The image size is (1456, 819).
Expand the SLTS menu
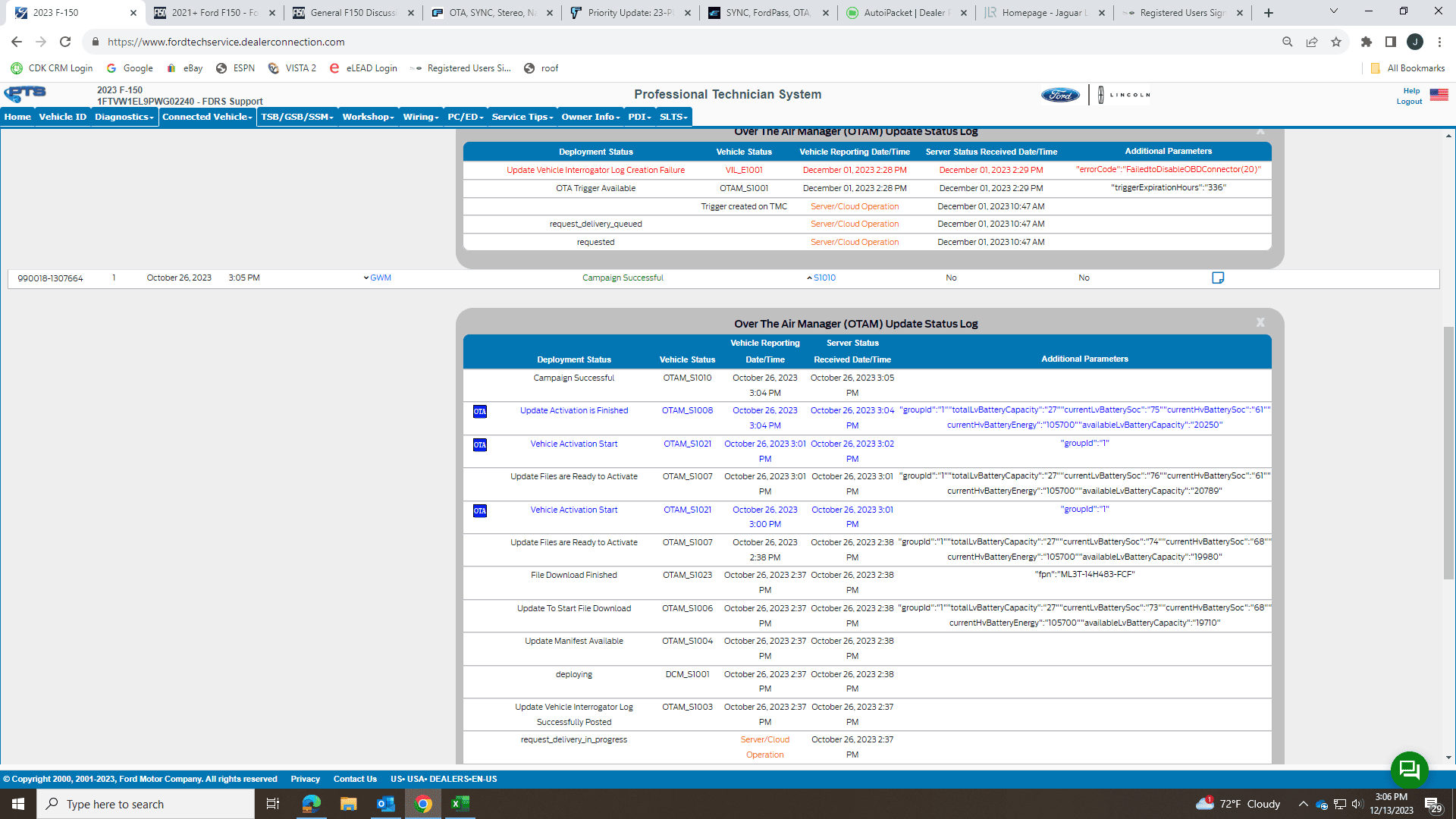click(673, 117)
